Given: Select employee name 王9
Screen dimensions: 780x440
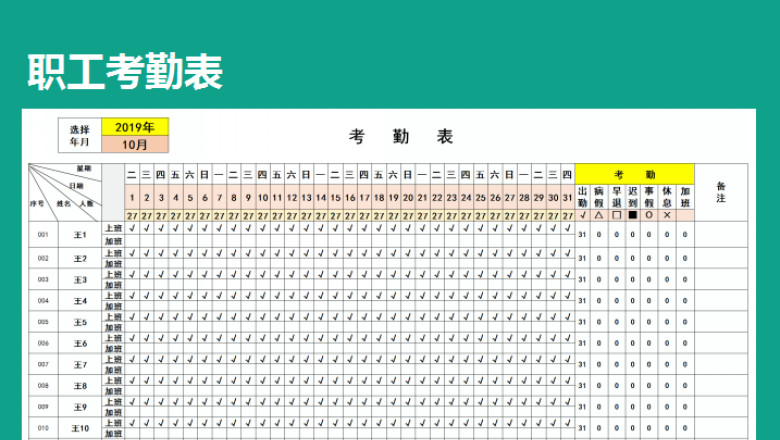Looking at the screenshot, I should click(80, 407).
